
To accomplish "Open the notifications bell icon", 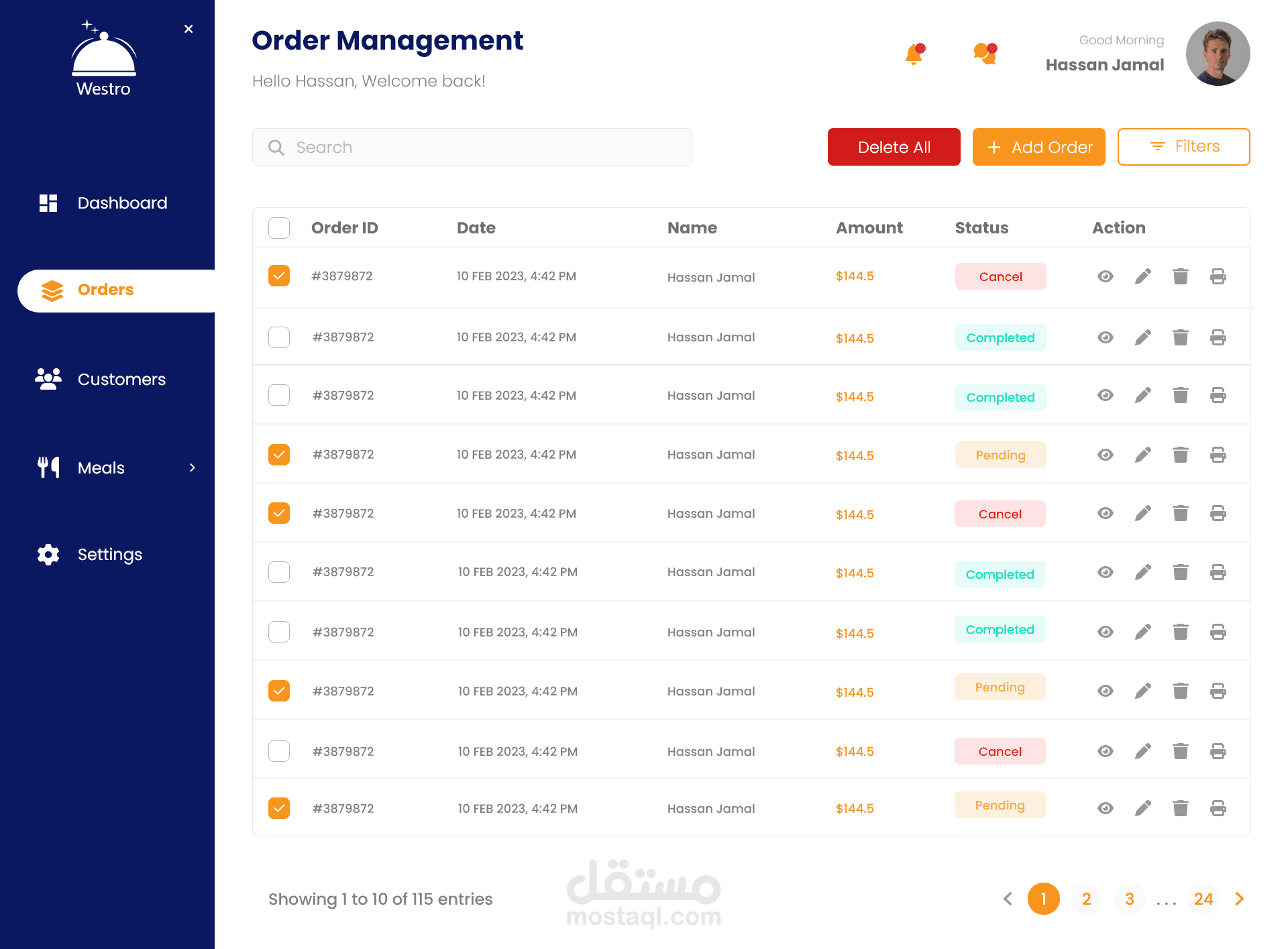I will [x=914, y=54].
